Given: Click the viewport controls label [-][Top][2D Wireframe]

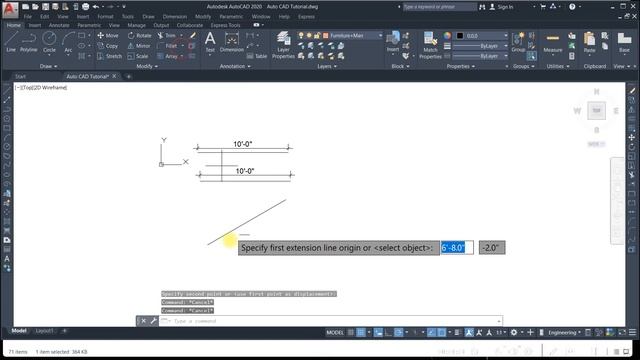Looking at the screenshot, I should click(41, 87).
